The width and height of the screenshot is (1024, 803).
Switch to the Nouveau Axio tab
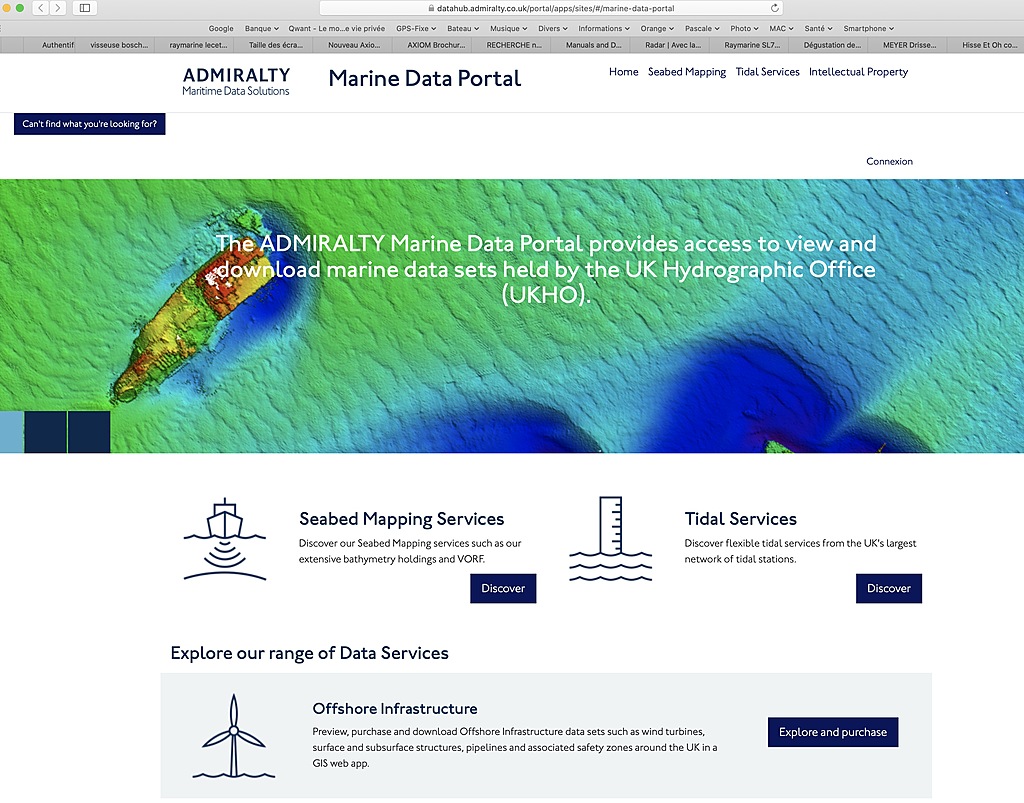[353, 45]
